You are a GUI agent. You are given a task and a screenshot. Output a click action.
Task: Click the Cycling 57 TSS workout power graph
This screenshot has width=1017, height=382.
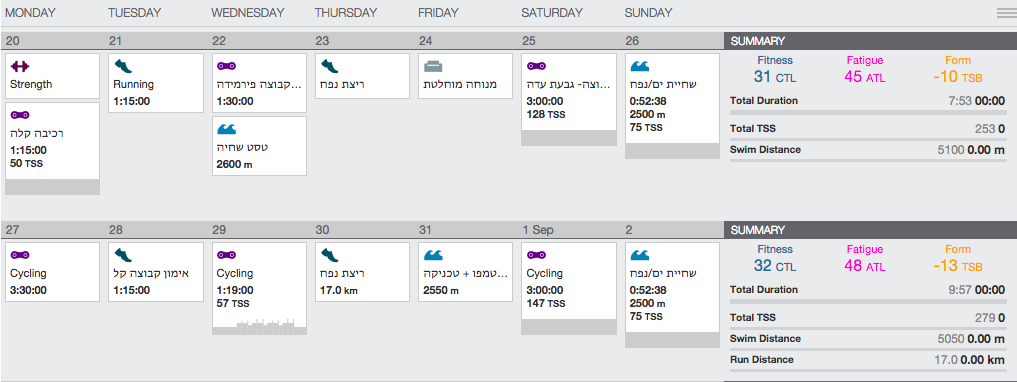click(x=259, y=326)
